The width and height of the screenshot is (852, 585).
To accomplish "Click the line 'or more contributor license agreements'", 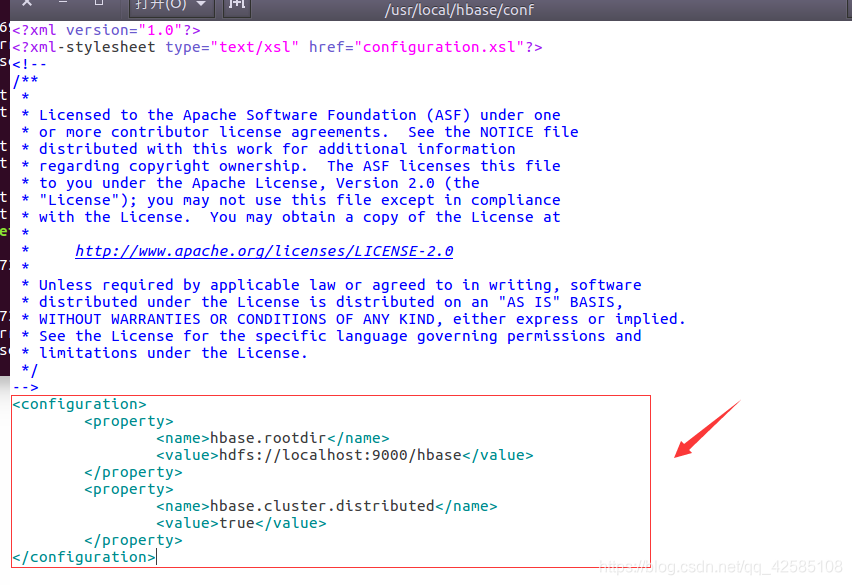I will tap(300, 132).
